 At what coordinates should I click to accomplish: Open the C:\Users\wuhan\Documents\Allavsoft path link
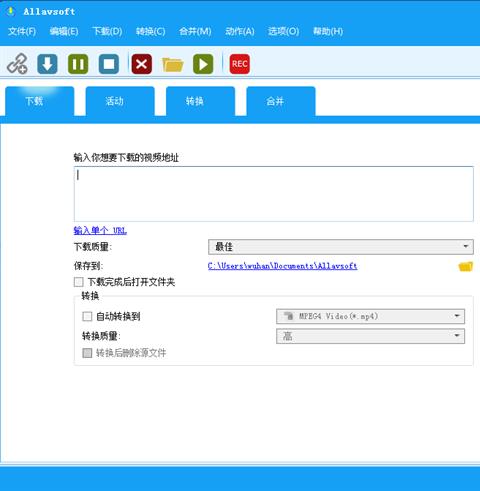click(x=283, y=266)
